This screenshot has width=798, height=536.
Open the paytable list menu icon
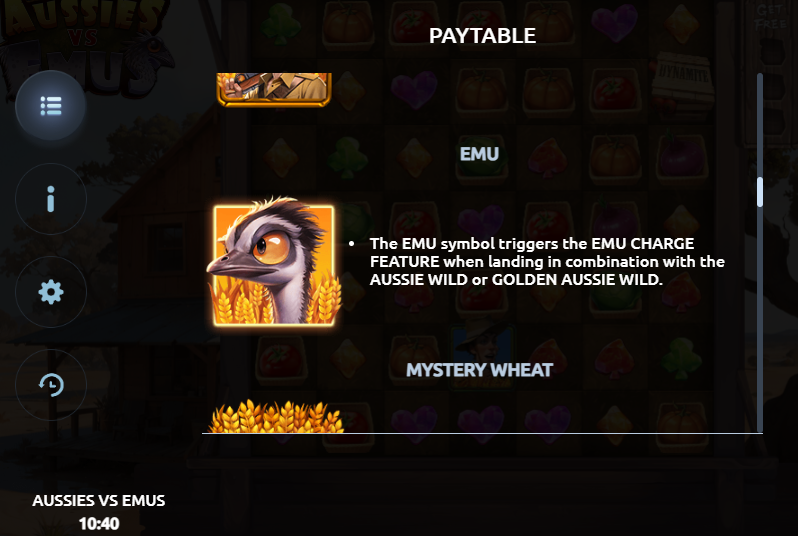click(x=51, y=106)
